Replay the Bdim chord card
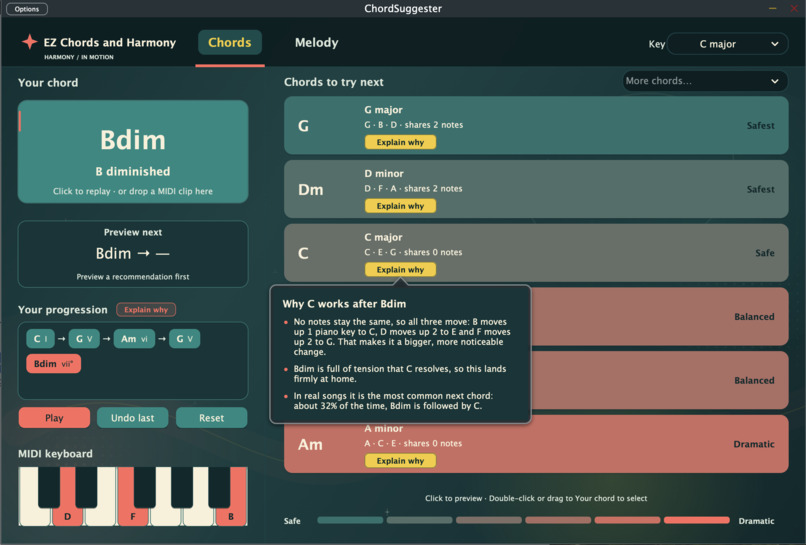The width and height of the screenshot is (806, 545). [x=133, y=152]
